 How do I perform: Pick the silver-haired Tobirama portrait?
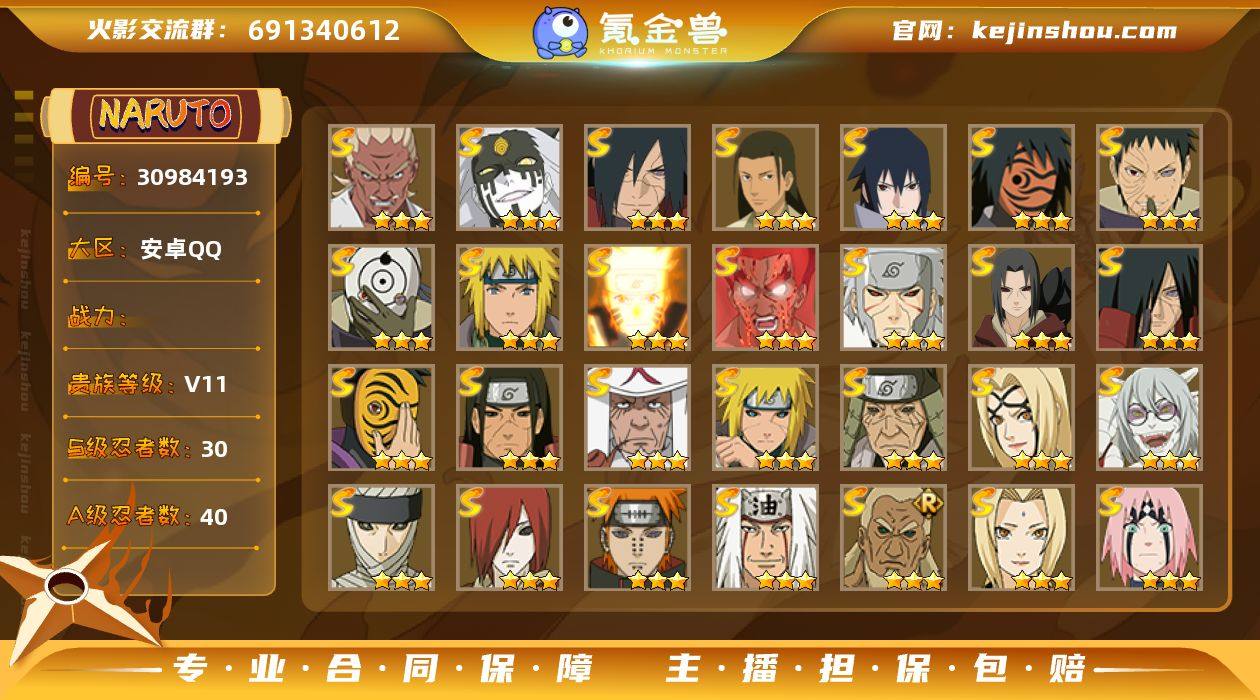click(893, 298)
